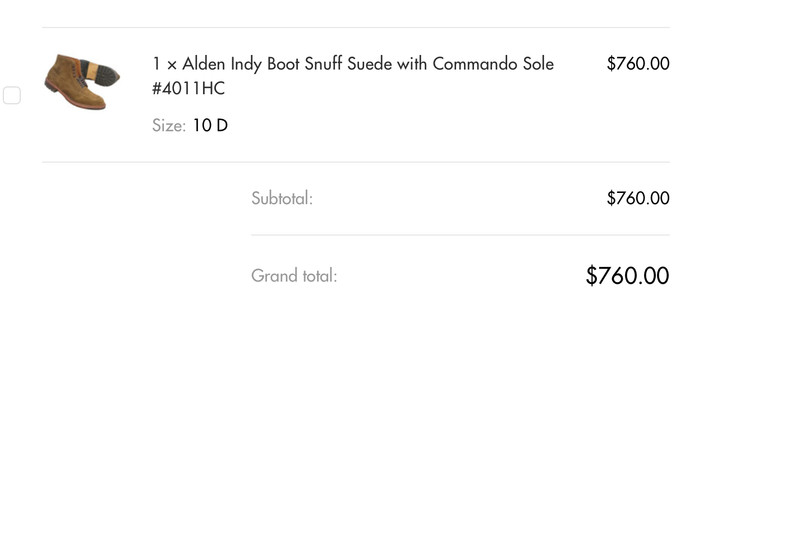This screenshot has width=800, height=543.
Task: Click the word Alden in the product name
Action: (204, 64)
